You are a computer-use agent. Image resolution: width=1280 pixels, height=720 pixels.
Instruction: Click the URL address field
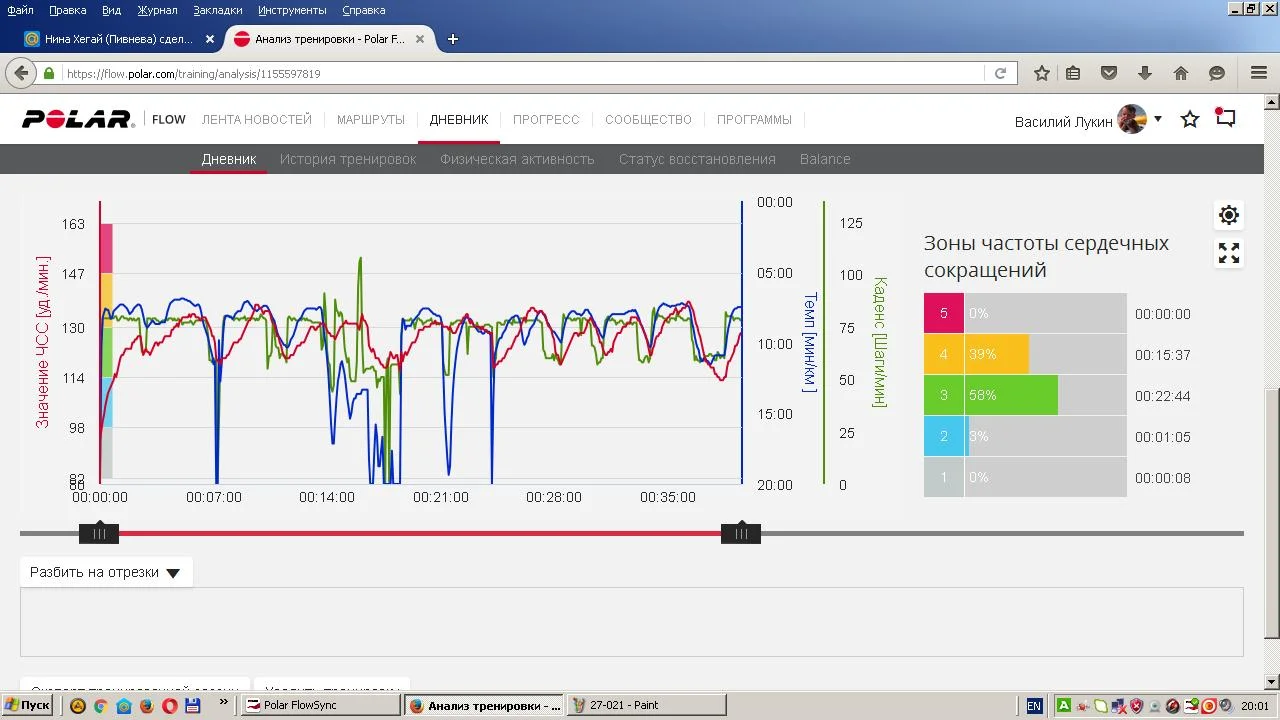pos(520,74)
